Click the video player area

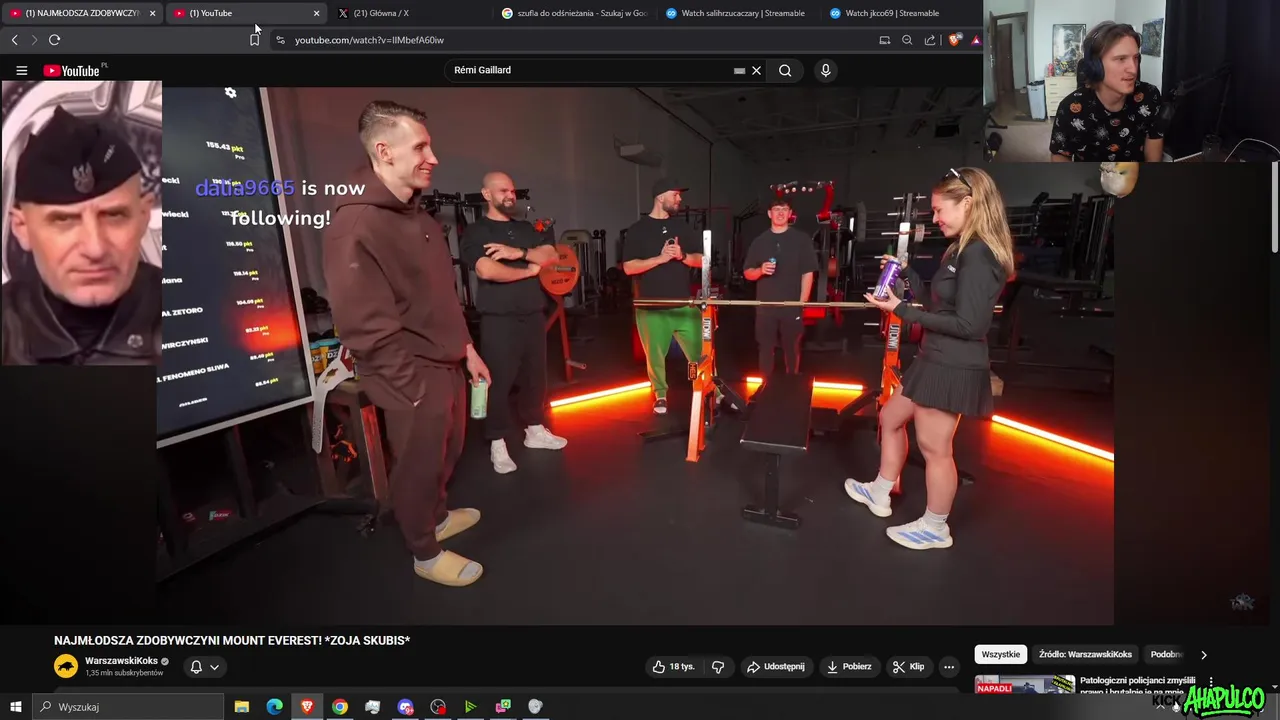pyautogui.click(x=635, y=355)
